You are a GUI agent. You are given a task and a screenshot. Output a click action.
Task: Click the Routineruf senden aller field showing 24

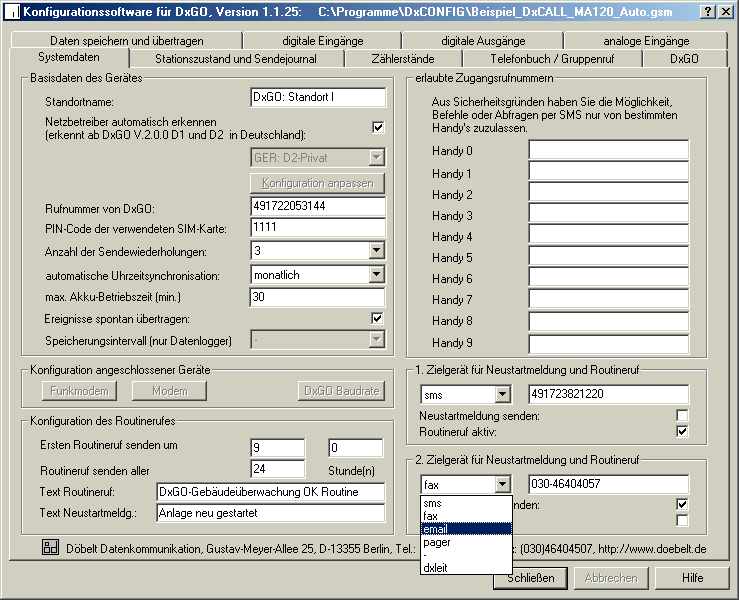tap(278, 469)
